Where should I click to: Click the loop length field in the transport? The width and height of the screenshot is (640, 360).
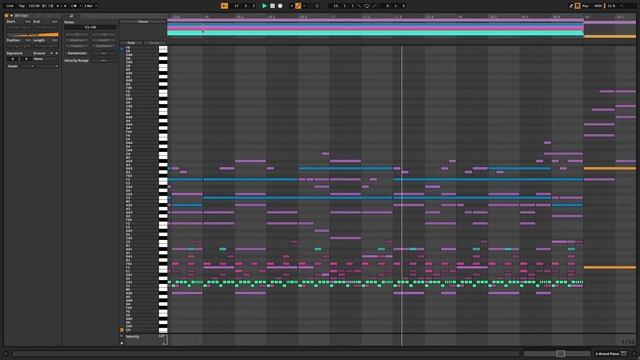pyautogui.click(x=396, y=6)
